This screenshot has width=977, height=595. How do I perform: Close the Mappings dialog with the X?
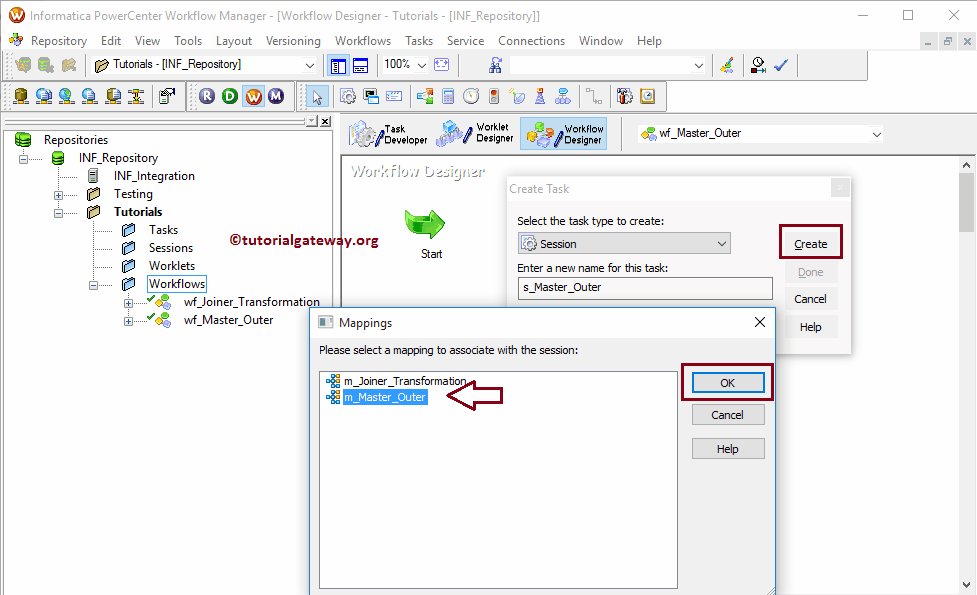point(760,322)
